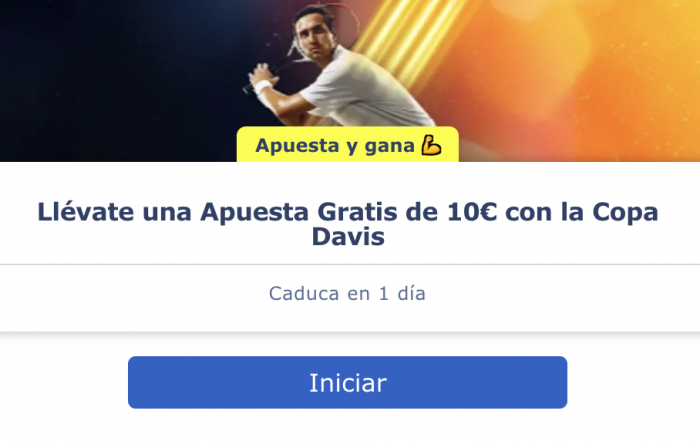The height and width of the screenshot is (441, 700).
Task: Click the word Copa in the headline
Action: 625,212
